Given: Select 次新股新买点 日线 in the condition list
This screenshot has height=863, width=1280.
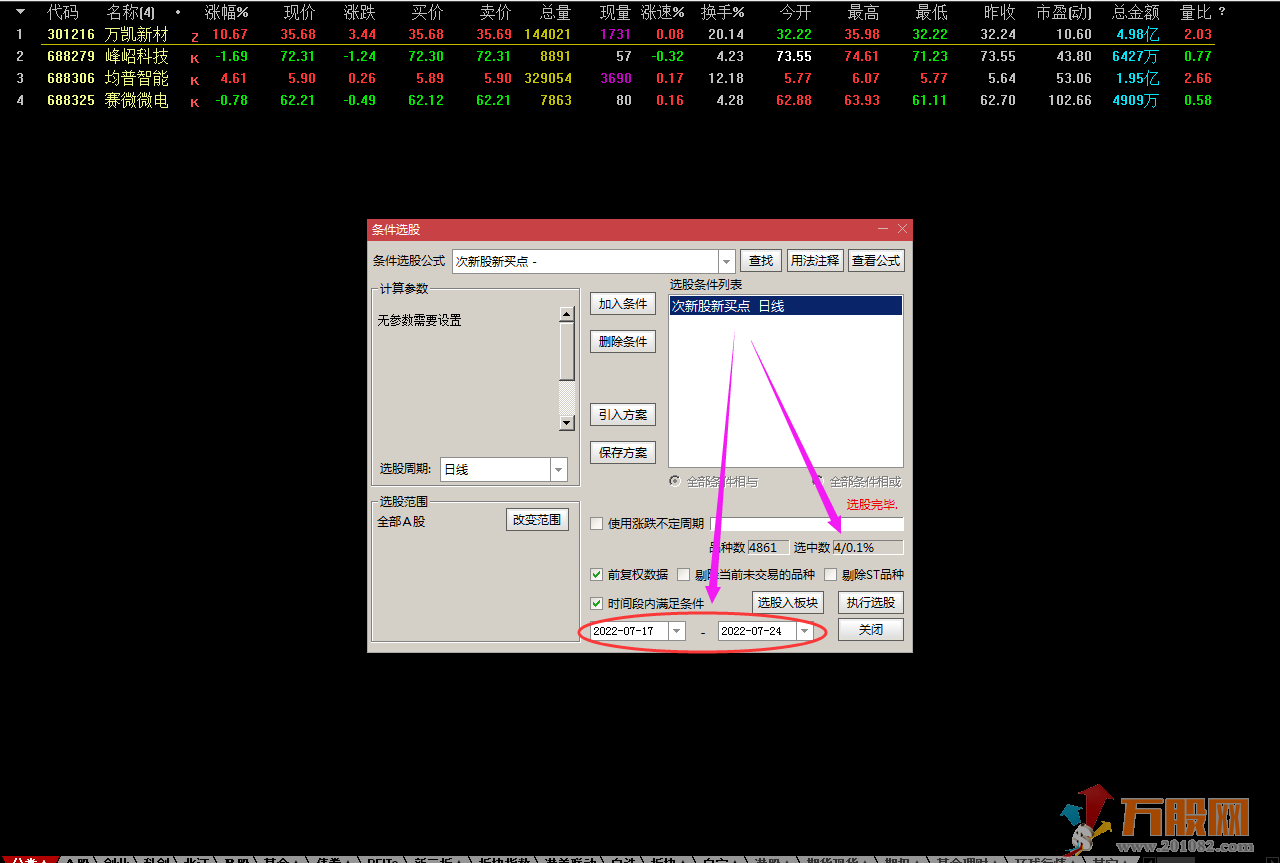Looking at the screenshot, I should pos(786,306).
